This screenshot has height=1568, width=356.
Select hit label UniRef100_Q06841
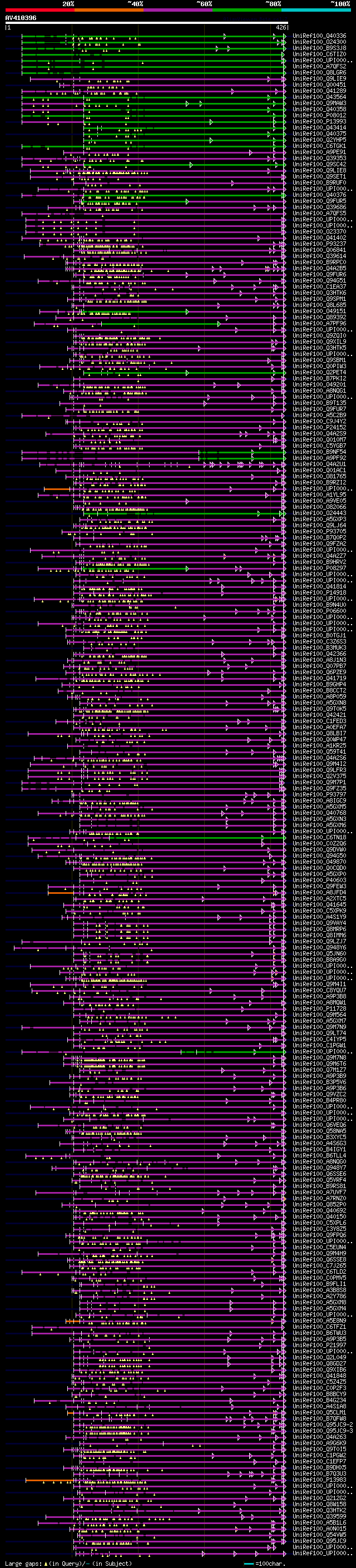click(x=319, y=250)
